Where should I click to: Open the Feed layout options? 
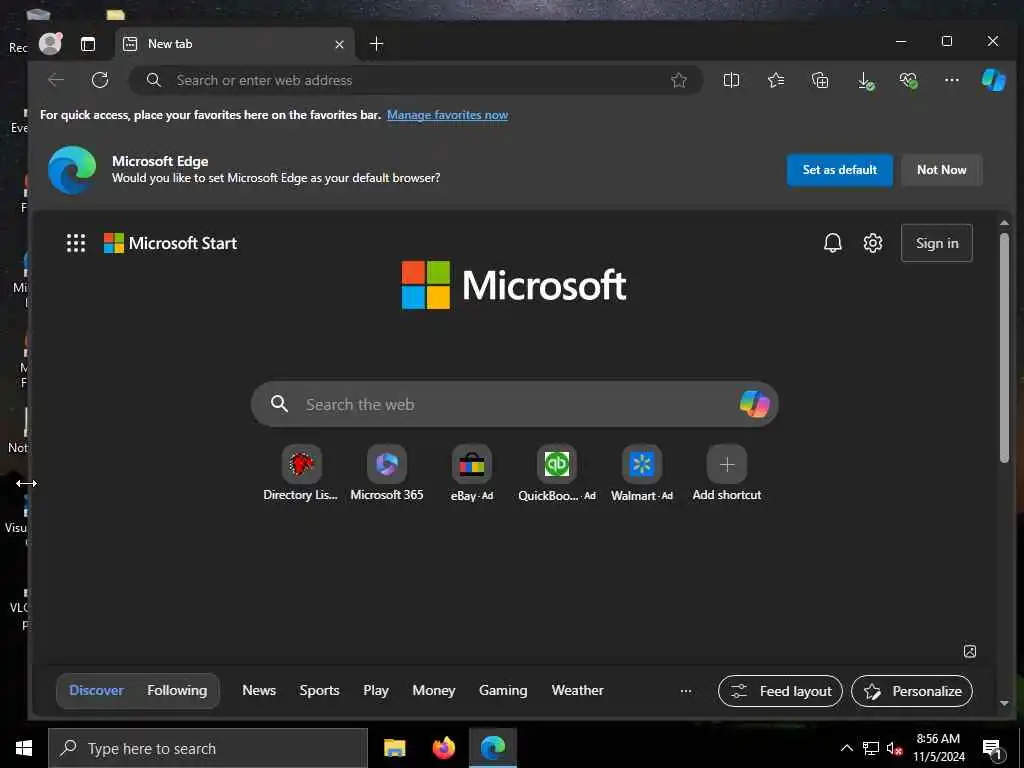(780, 691)
